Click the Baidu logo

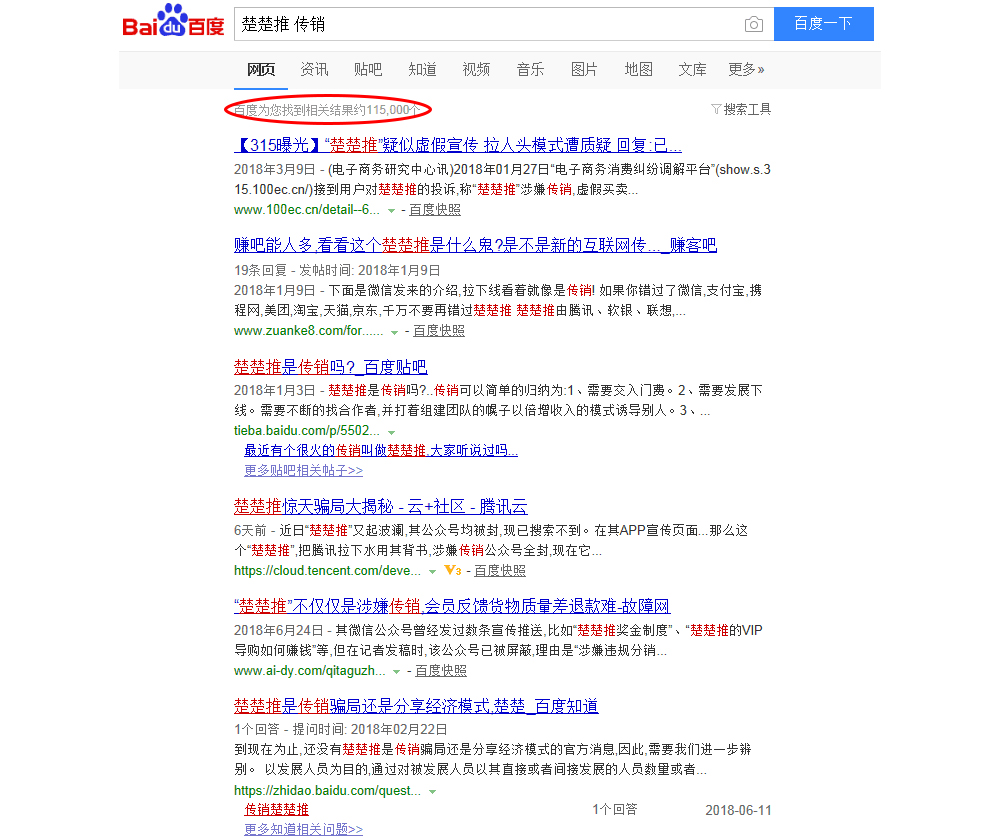click(173, 22)
